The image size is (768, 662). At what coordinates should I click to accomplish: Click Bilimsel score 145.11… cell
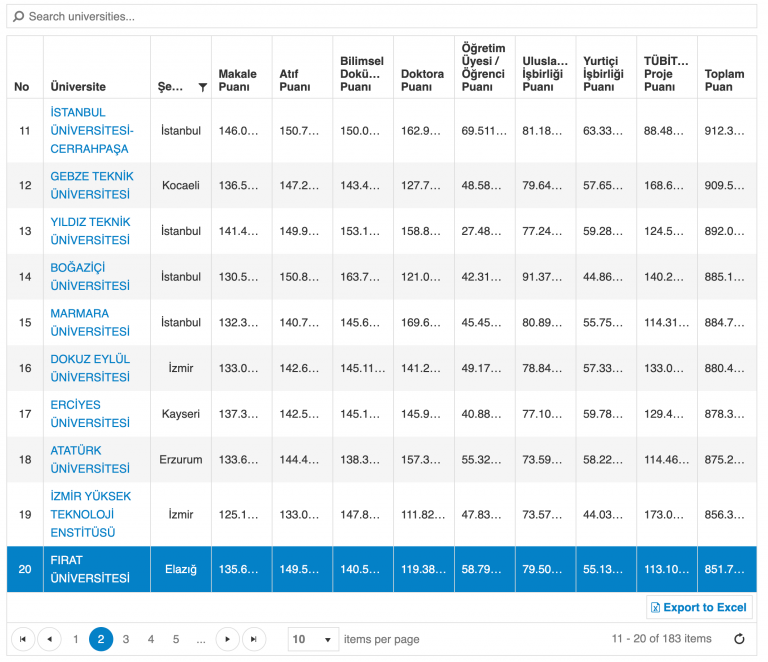pyautogui.click(x=363, y=368)
